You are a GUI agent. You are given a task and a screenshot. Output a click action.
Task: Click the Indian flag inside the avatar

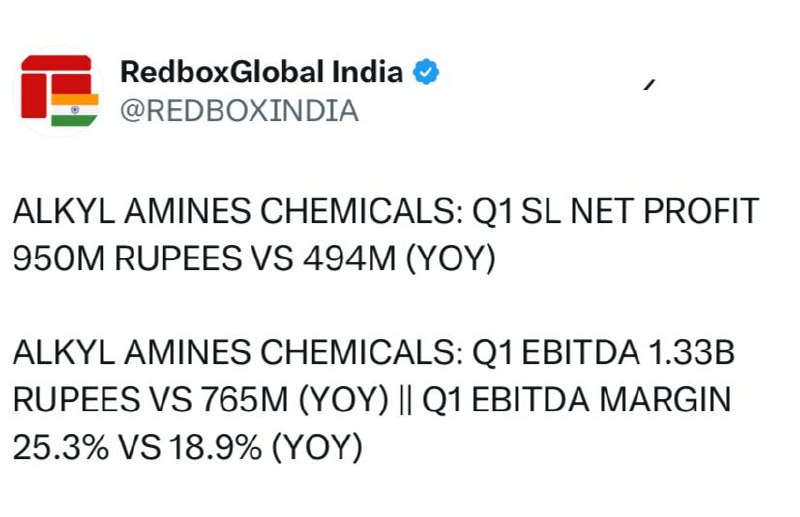coord(74,110)
